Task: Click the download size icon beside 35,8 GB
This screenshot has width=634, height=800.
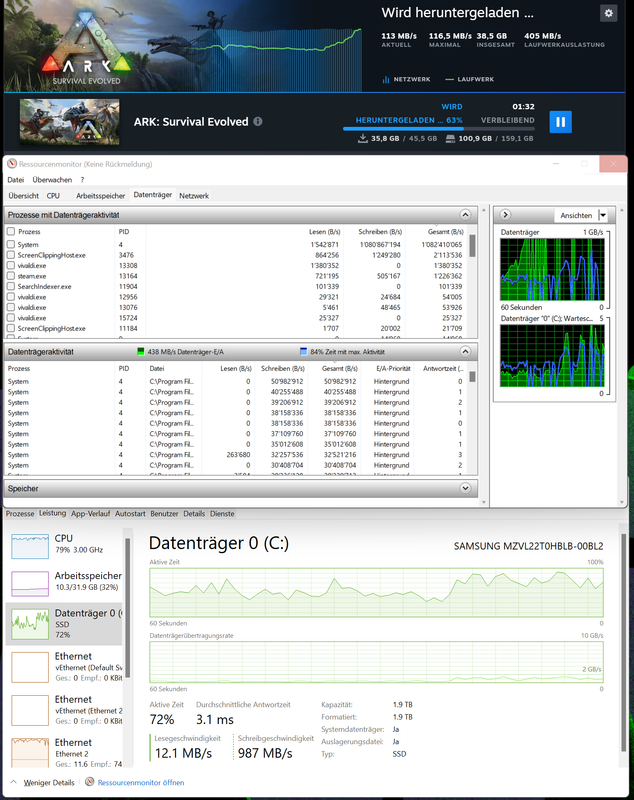Action: [363, 138]
